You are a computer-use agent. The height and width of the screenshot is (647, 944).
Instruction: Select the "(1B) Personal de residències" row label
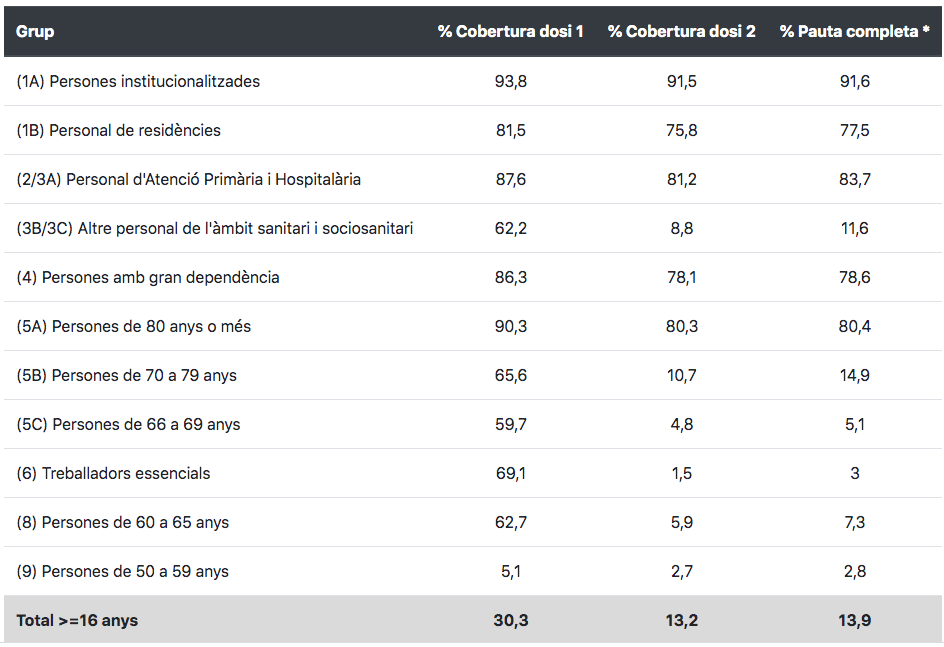[x=118, y=130]
